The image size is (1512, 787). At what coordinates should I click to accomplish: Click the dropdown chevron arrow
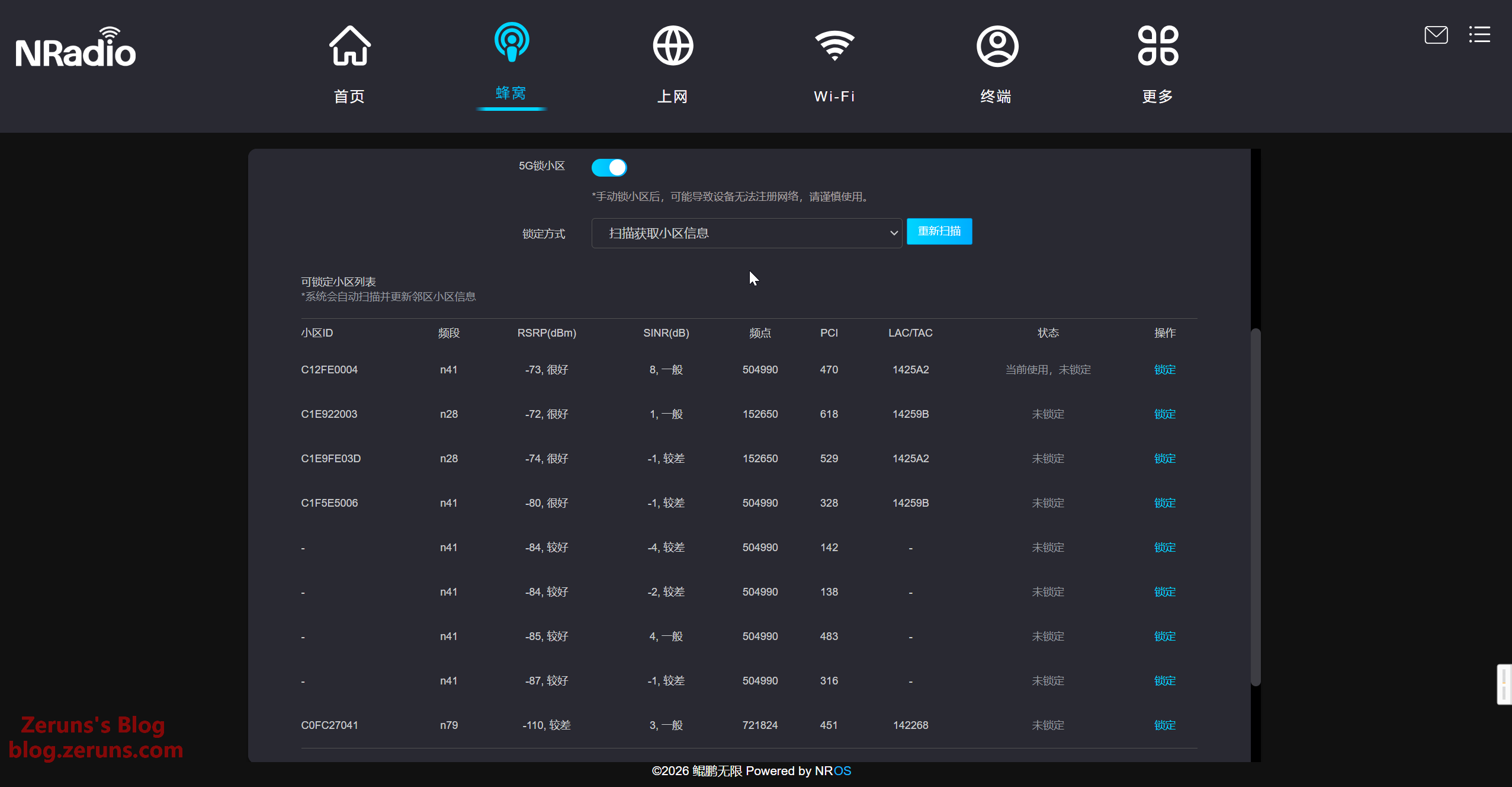894,233
